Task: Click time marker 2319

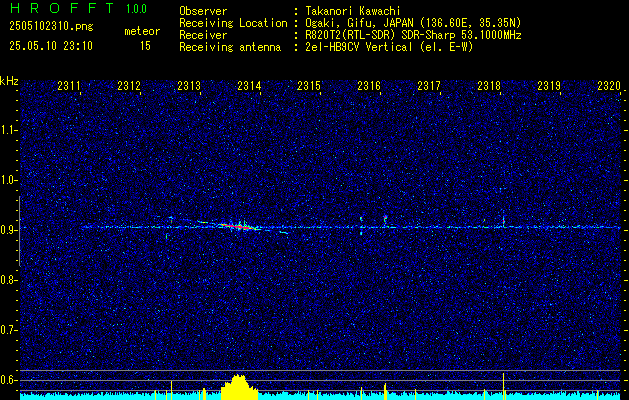Action: coord(548,85)
